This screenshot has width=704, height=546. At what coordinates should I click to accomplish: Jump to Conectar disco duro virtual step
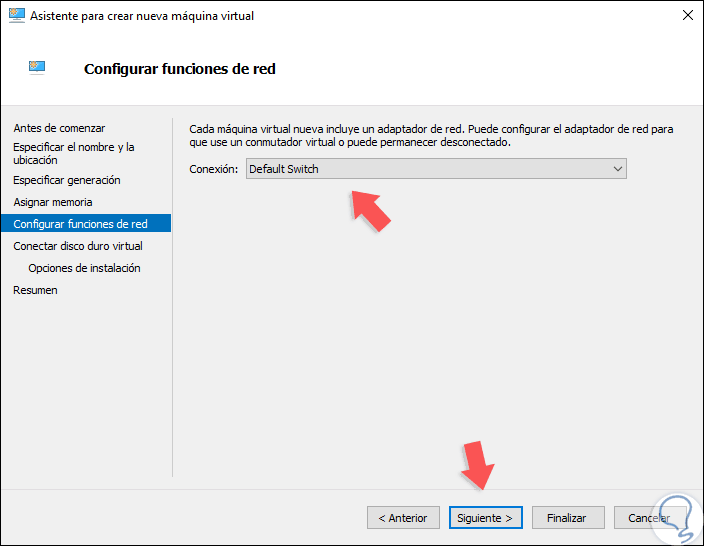coord(78,246)
